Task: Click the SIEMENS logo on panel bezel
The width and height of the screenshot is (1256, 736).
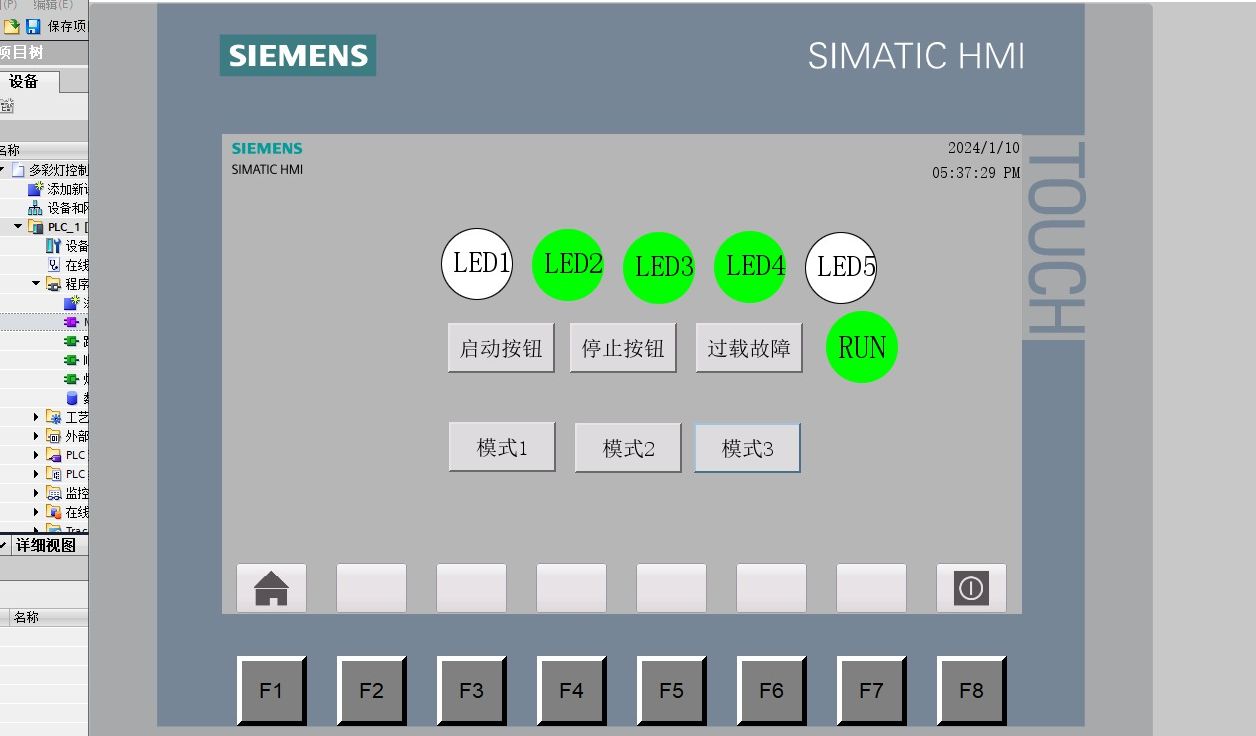Action: point(298,55)
